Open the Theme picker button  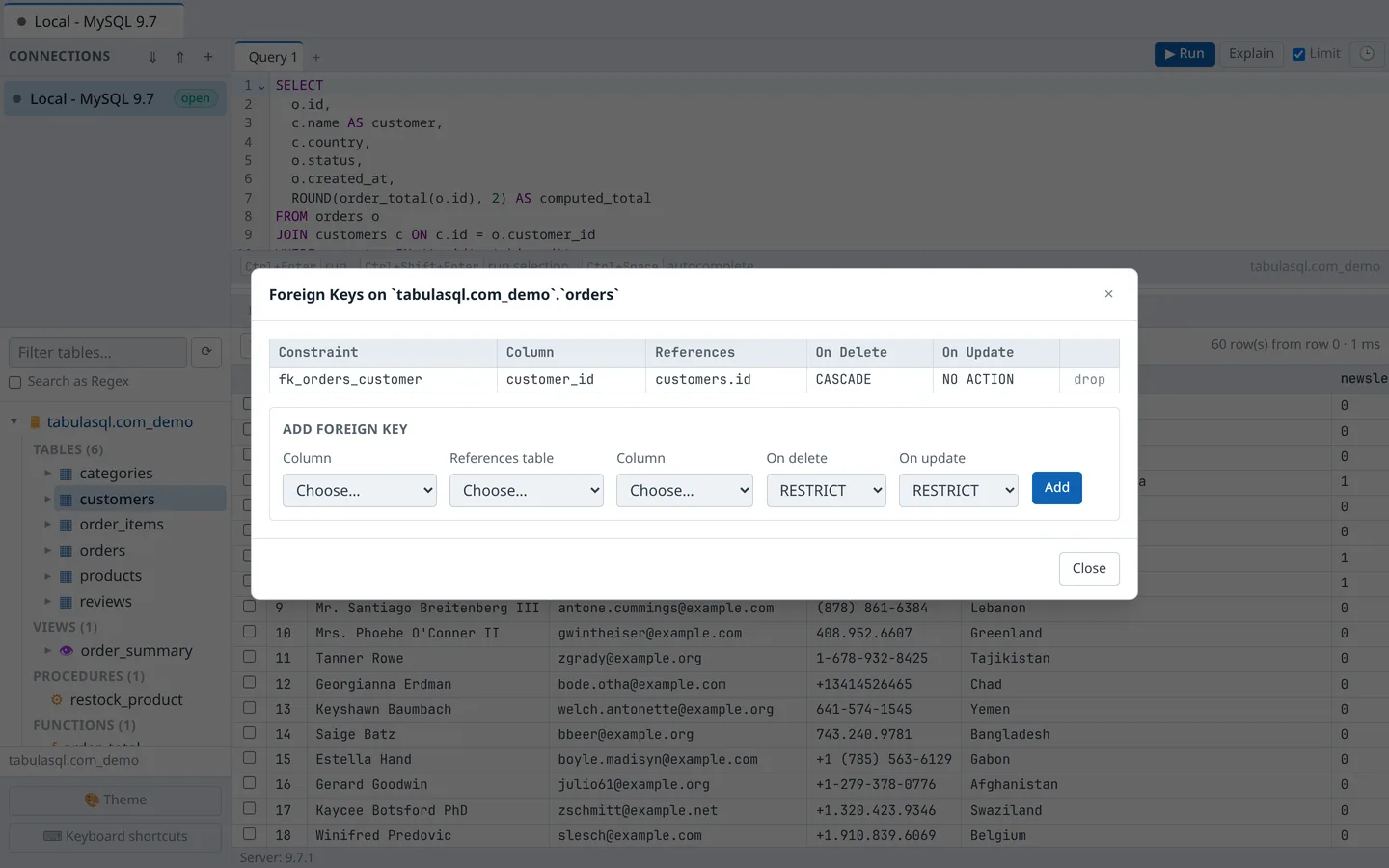point(115,800)
